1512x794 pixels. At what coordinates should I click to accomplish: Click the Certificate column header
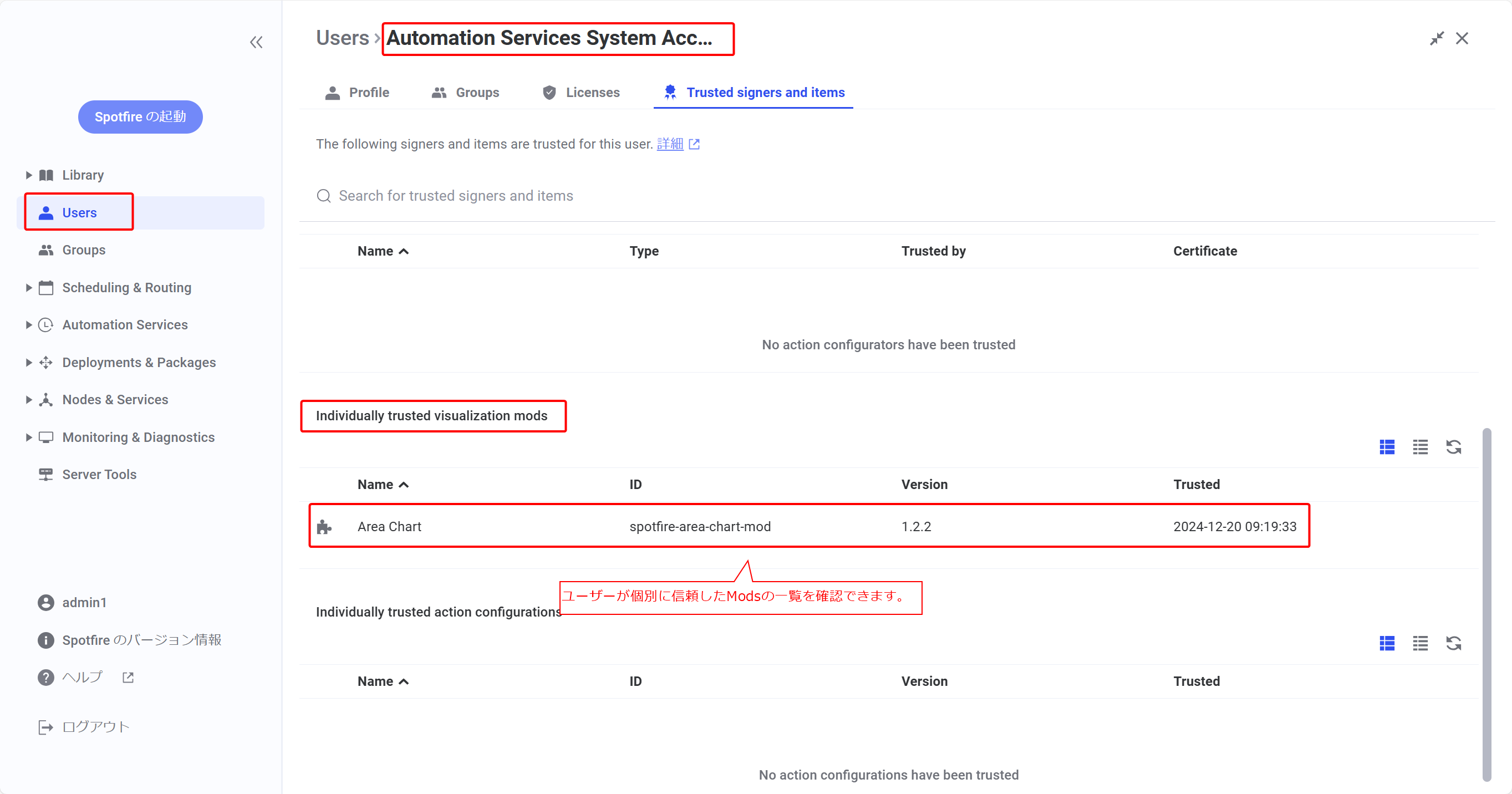tap(1205, 251)
